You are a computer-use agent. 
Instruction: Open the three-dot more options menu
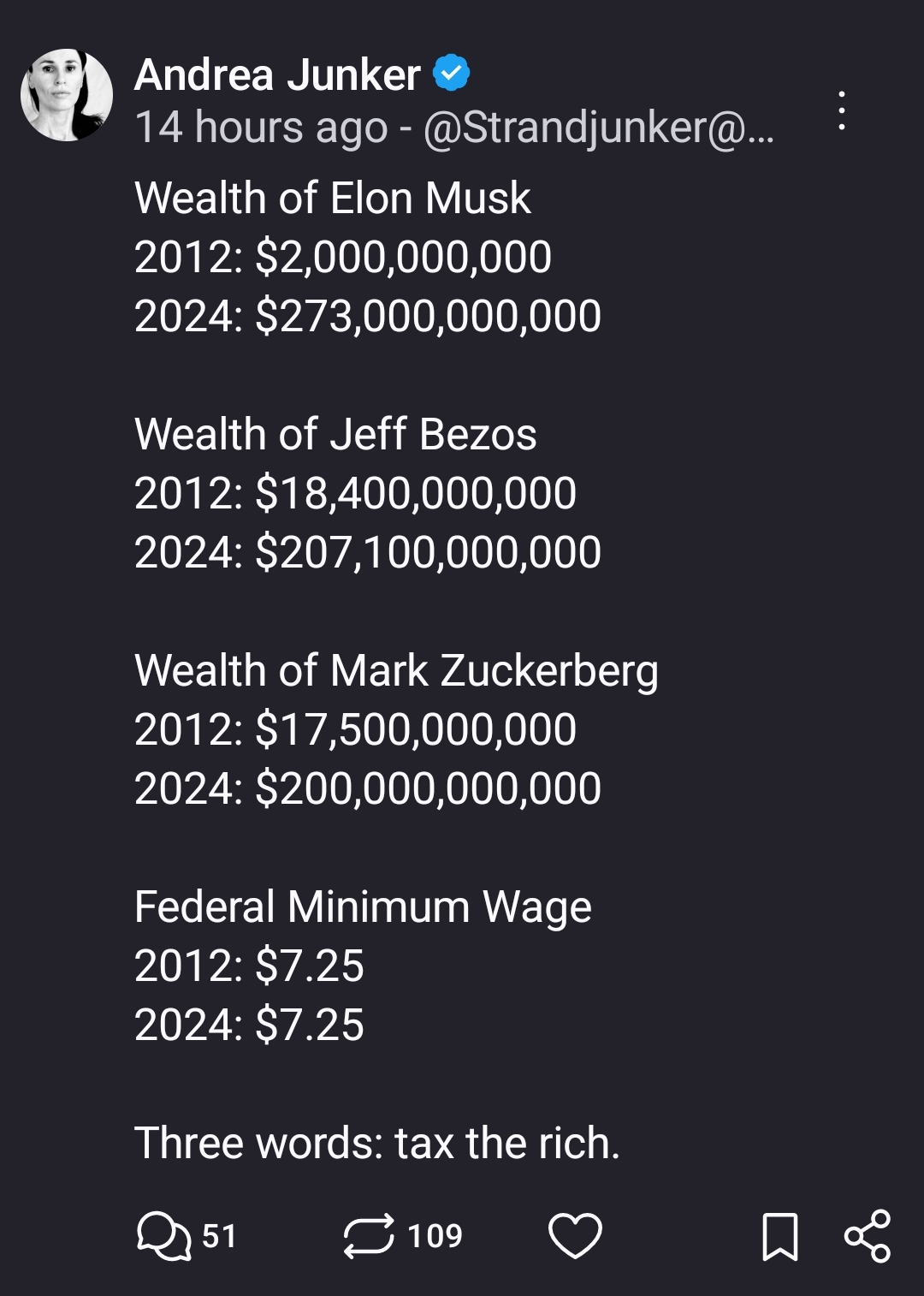[842, 110]
